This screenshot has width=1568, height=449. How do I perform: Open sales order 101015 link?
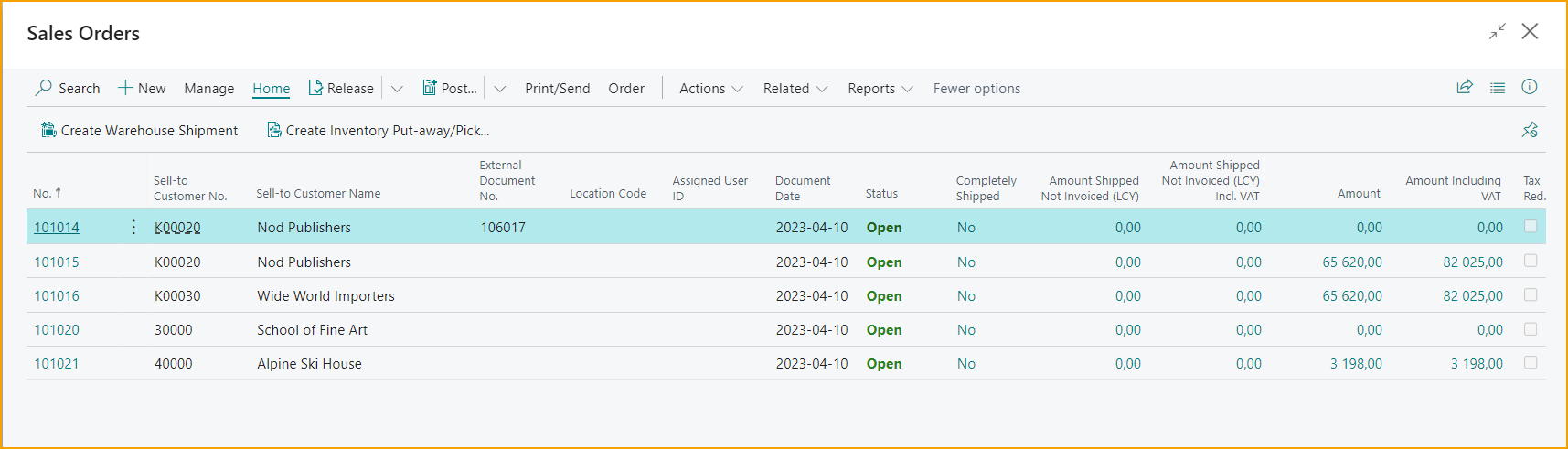(57, 262)
